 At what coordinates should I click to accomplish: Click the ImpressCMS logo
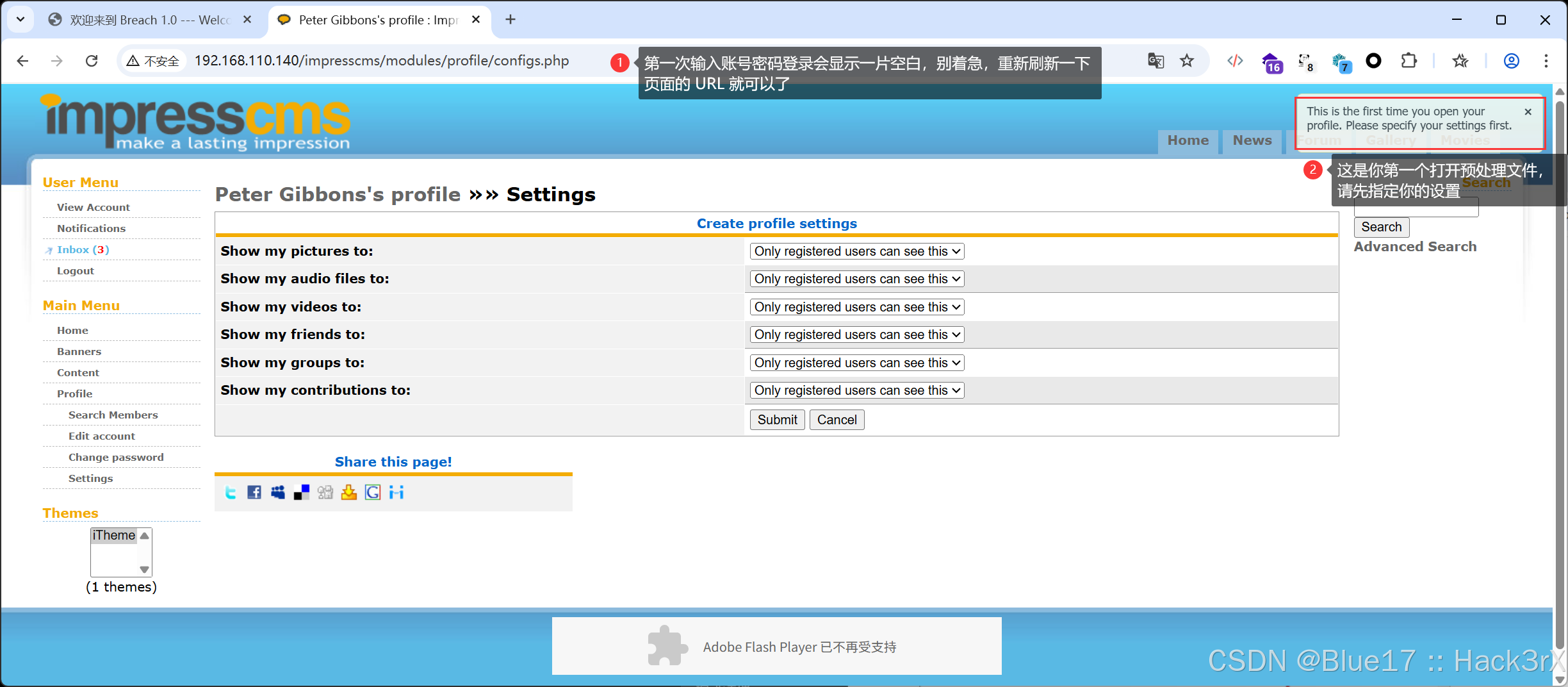click(x=195, y=122)
